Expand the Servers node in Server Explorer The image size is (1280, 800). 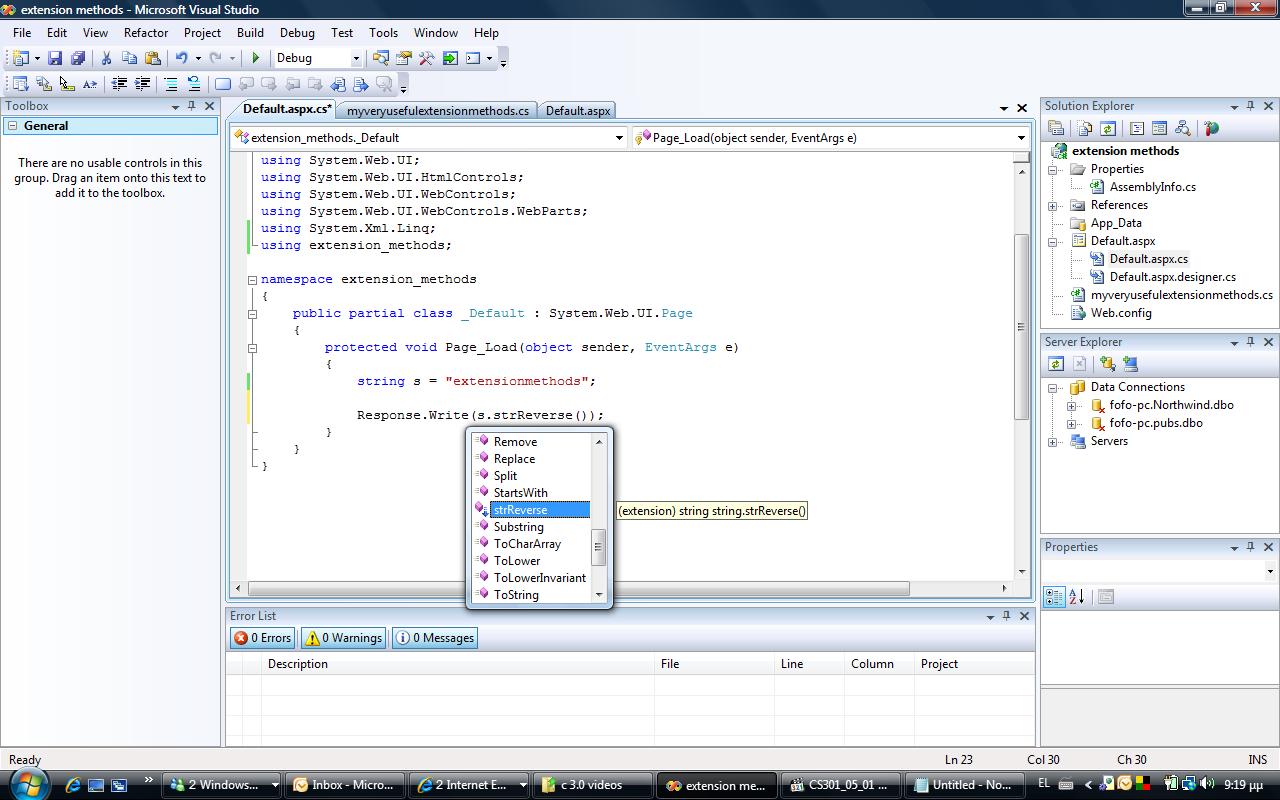[1053, 441]
